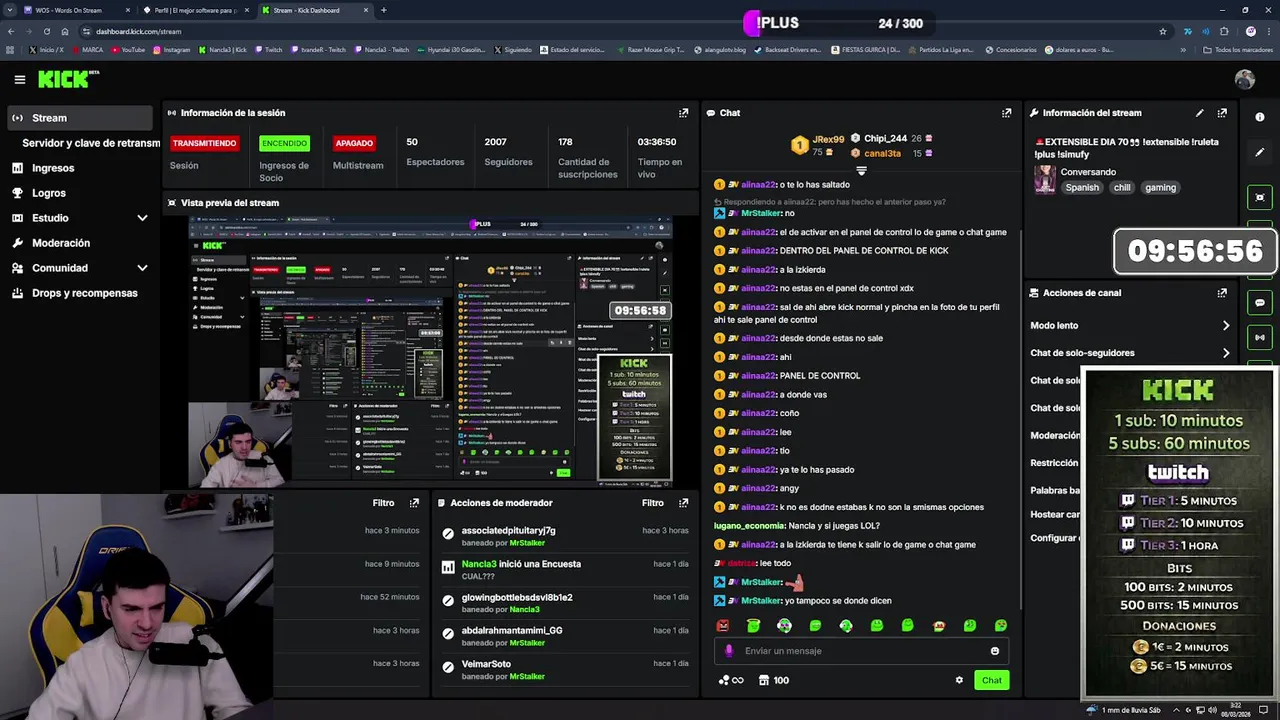Image resolution: width=1280 pixels, height=720 pixels.
Task: Open MrStalker link on VeimarSoto ban
Action: pyautogui.click(x=527, y=677)
